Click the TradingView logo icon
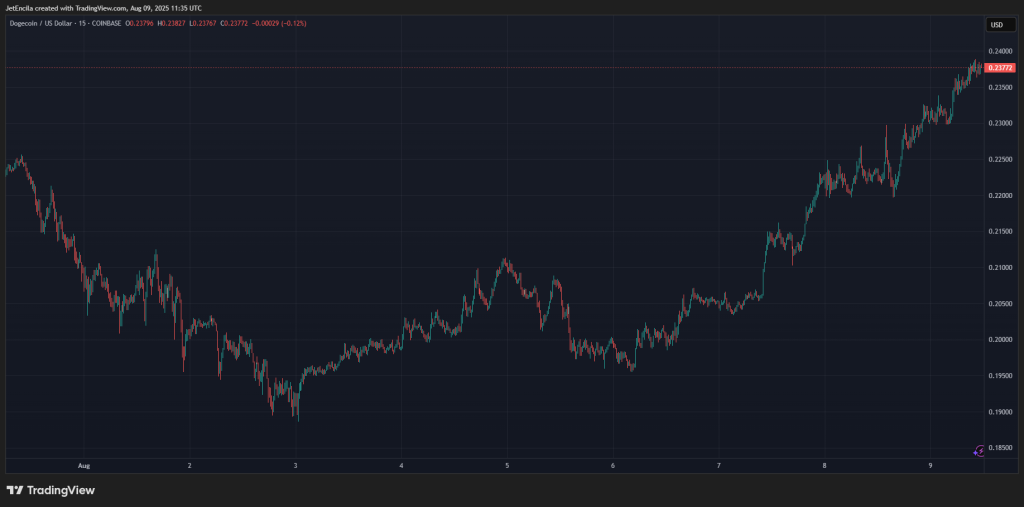Image resolution: width=1024 pixels, height=507 pixels. pyautogui.click(x=14, y=490)
